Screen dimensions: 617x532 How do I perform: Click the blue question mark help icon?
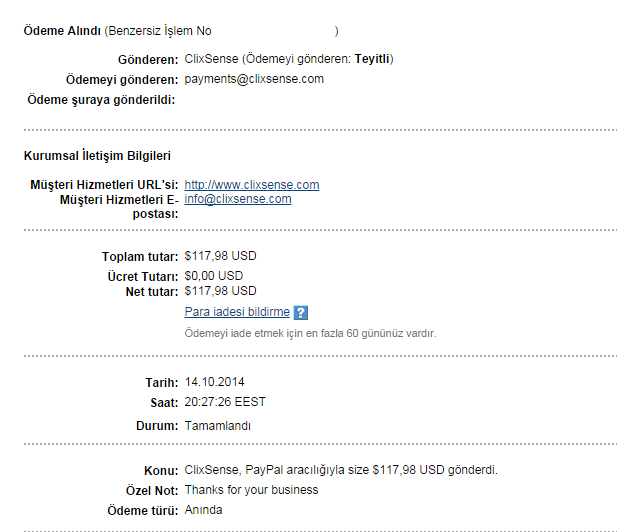point(301,313)
